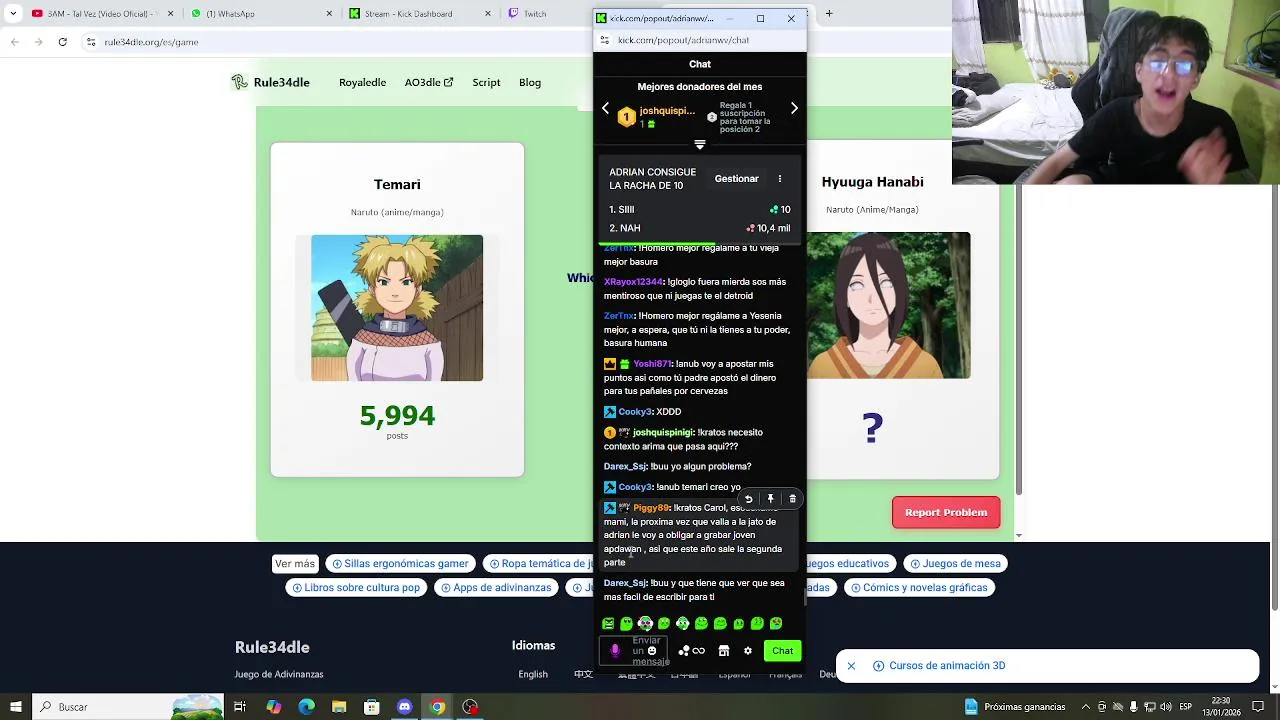The width and height of the screenshot is (1280, 720).
Task: Click username Cooky3 saying XDDD
Action: [x=635, y=412]
